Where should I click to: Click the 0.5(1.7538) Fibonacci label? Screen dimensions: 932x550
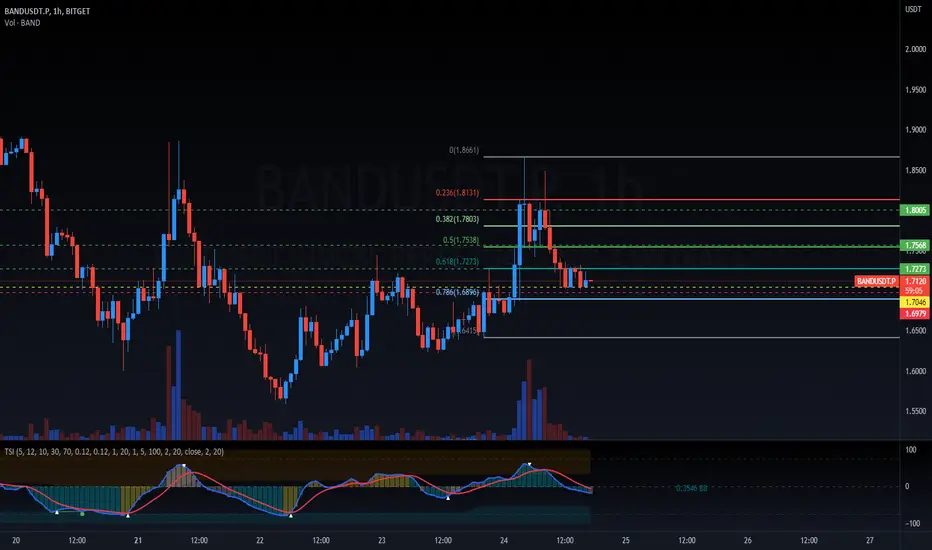pyautogui.click(x=461, y=240)
